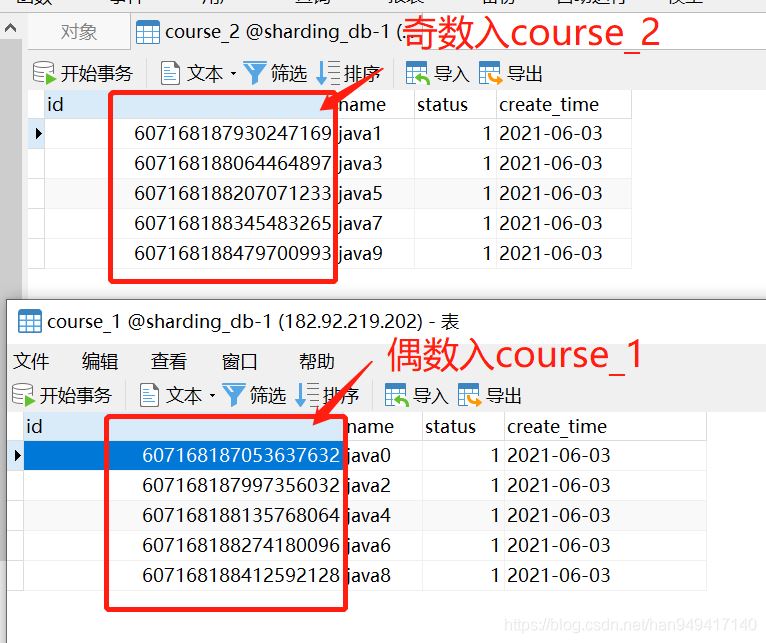This screenshot has width=766, height=643.
Task: Click the Sort icon in course_1 toolbar
Action: [307, 395]
